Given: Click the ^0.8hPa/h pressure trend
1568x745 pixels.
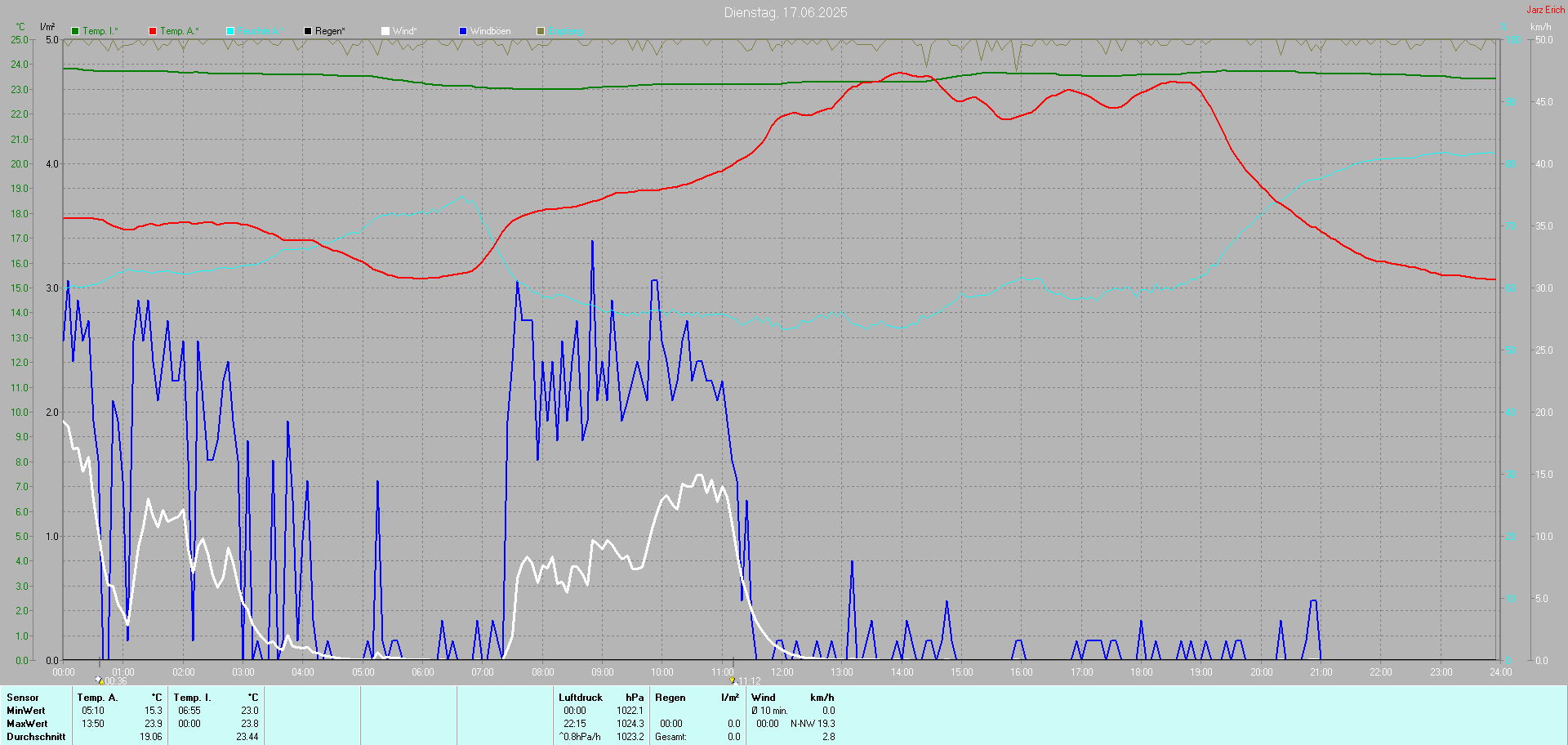Looking at the screenshot, I should coord(580,737).
